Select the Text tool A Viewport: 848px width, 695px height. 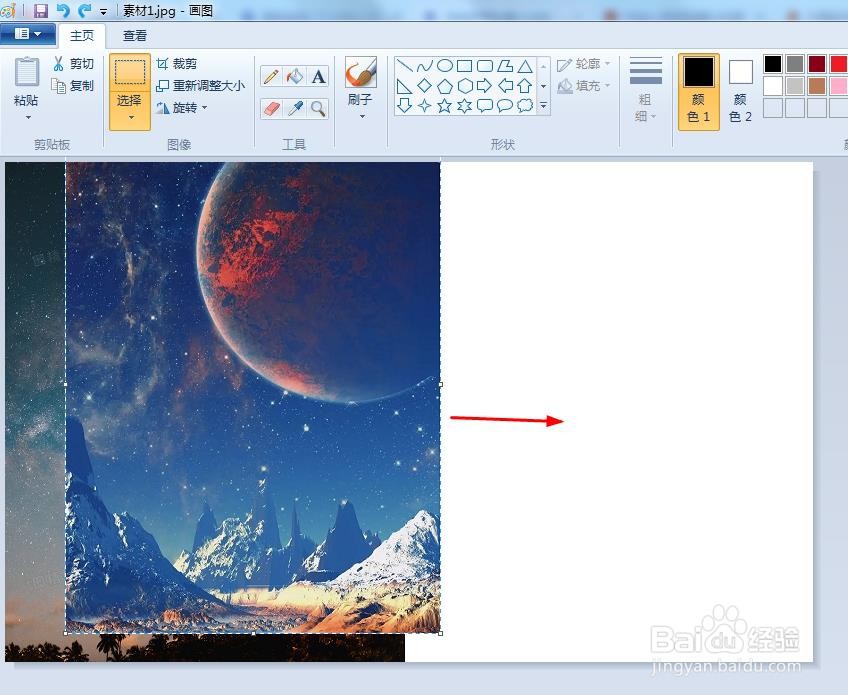click(x=319, y=76)
